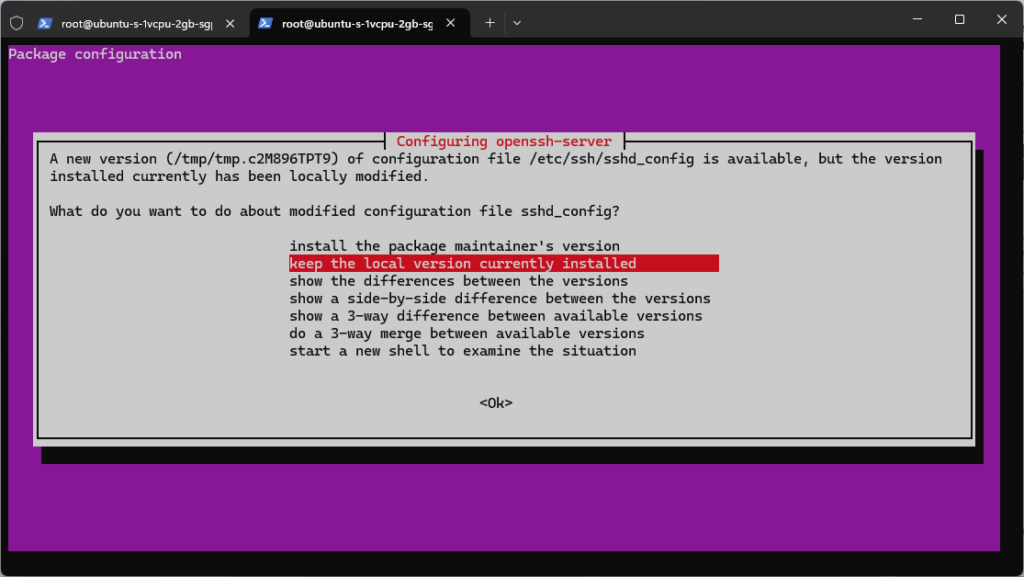Select keep the local version currently installed
Image resolution: width=1024 pixels, height=577 pixels.
tap(462, 264)
